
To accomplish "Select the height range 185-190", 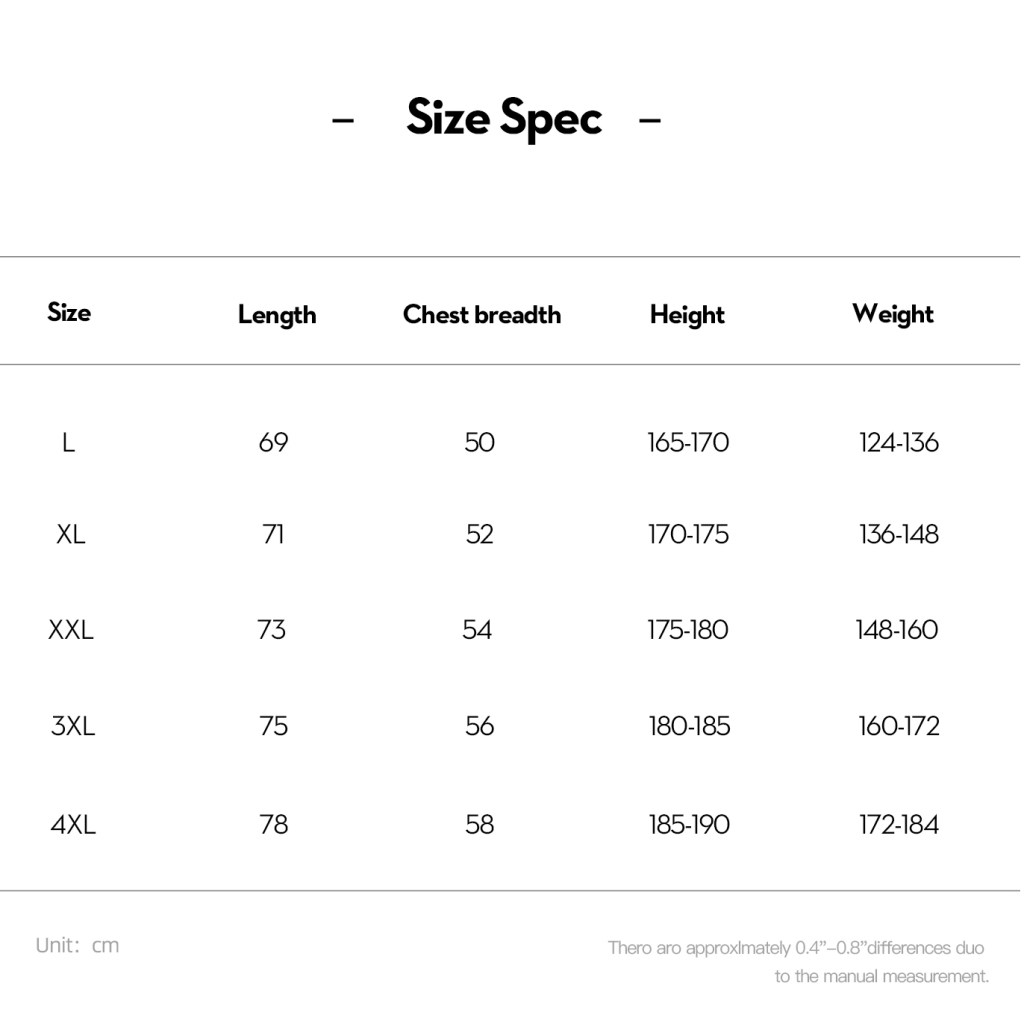I will pyautogui.click(x=689, y=824).
